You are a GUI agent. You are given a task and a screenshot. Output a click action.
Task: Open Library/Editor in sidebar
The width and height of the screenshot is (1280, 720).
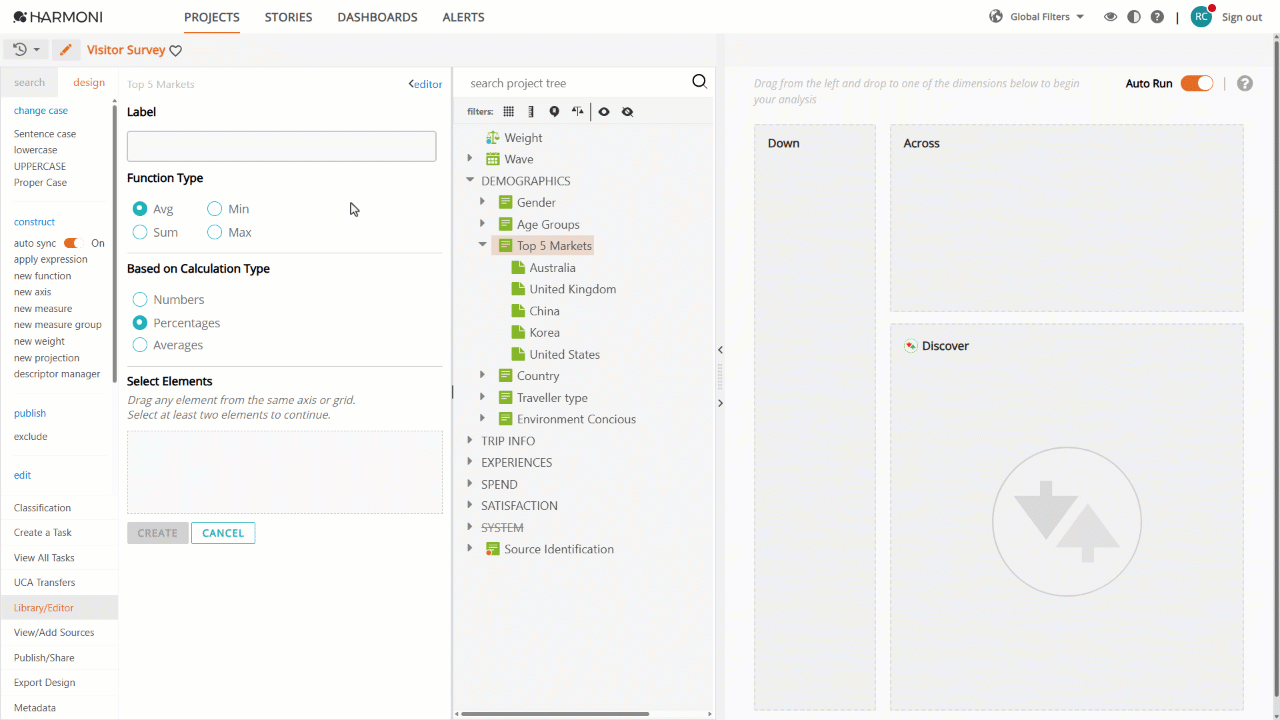click(59, 608)
